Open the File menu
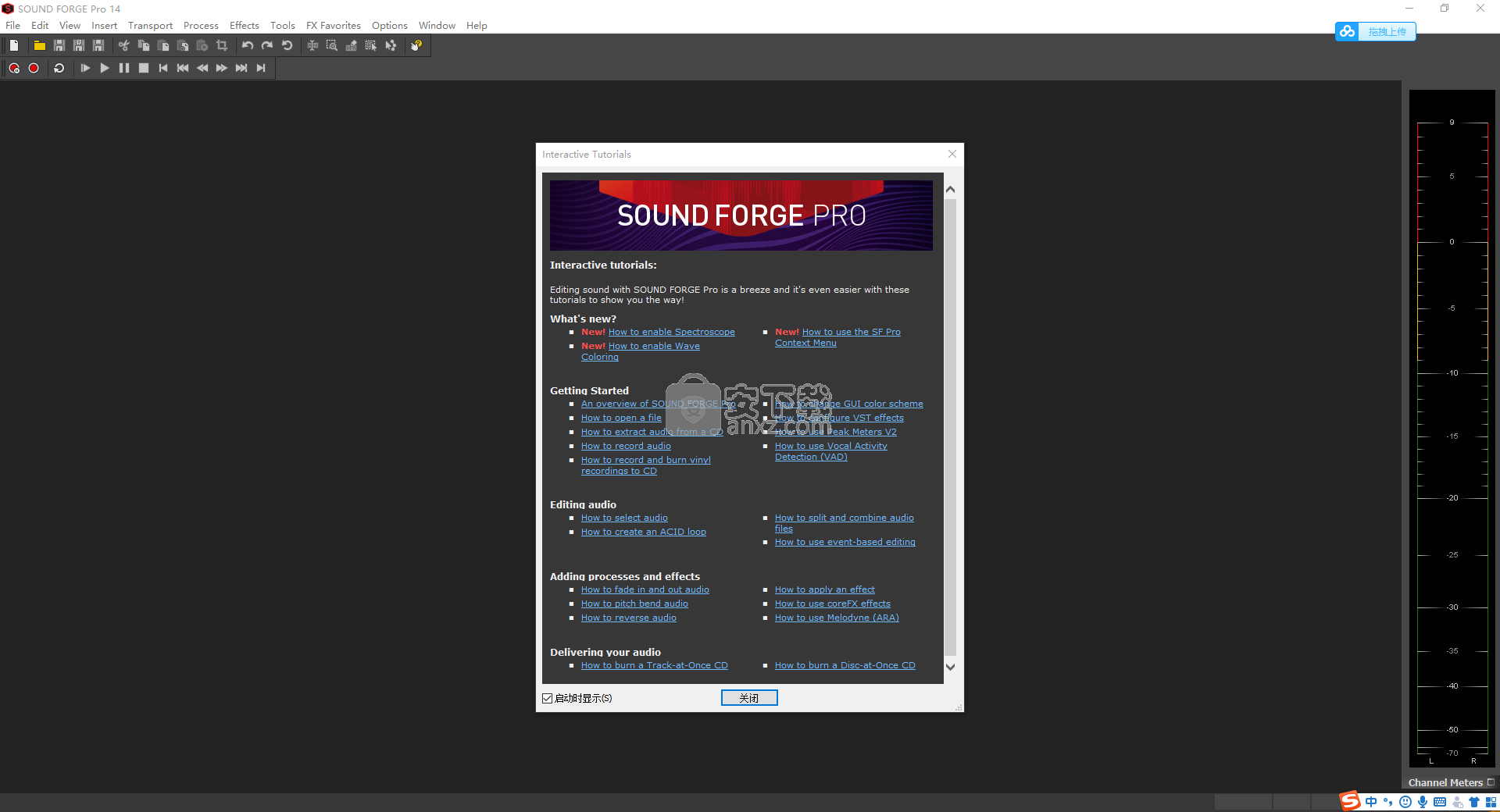Image resolution: width=1500 pixels, height=812 pixels. (13, 26)
